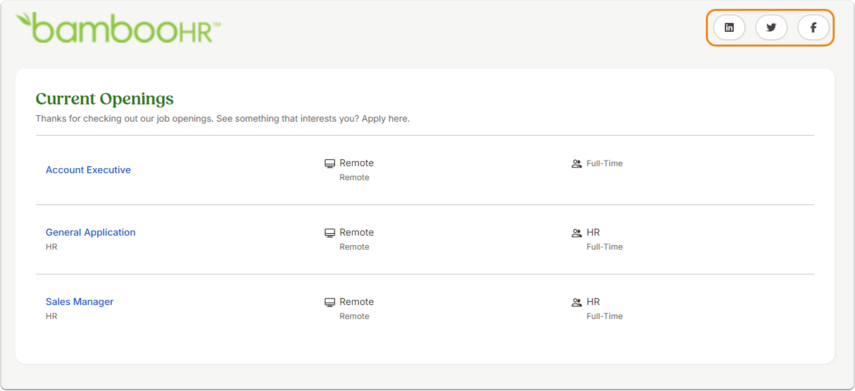This screenshot has width=855, height=391.
Task: Click Remote location in Sales Manager row
Action: pos(357,302)
